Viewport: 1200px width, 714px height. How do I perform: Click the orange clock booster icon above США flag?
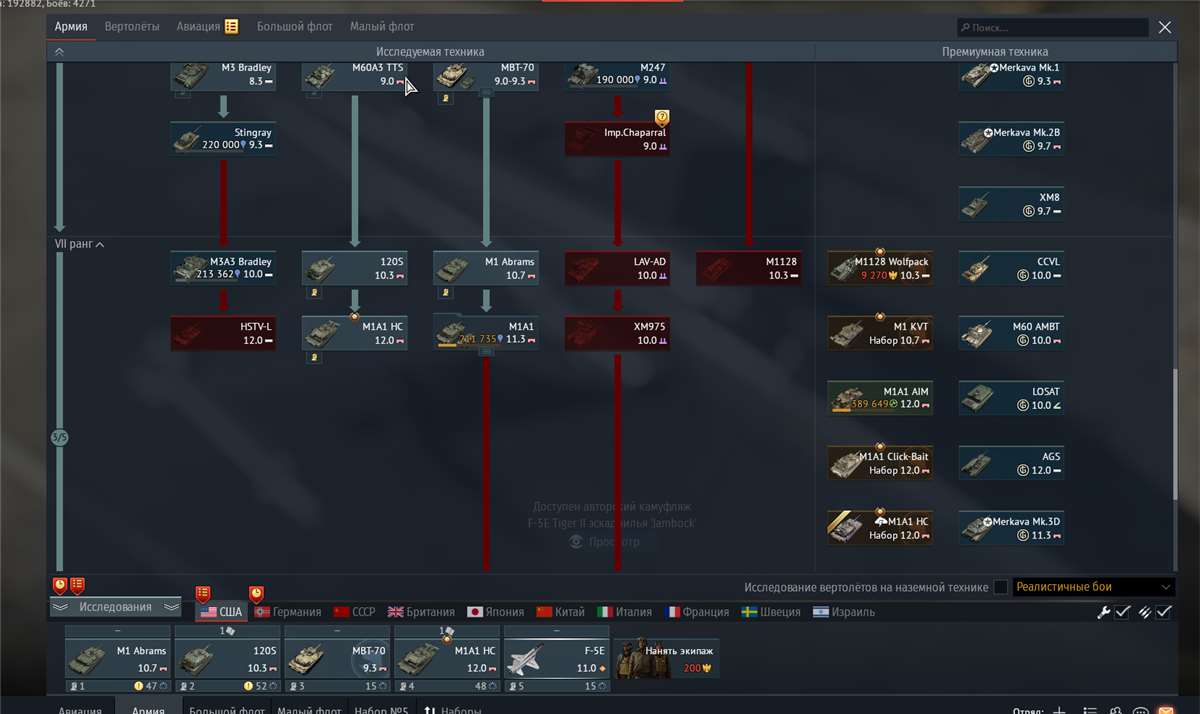pyautogui.click(x=256, y=592)
